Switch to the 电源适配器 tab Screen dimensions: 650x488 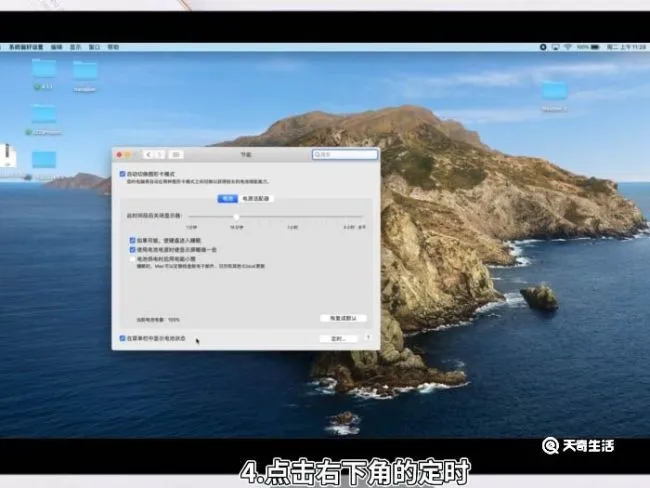pos(256,199)
